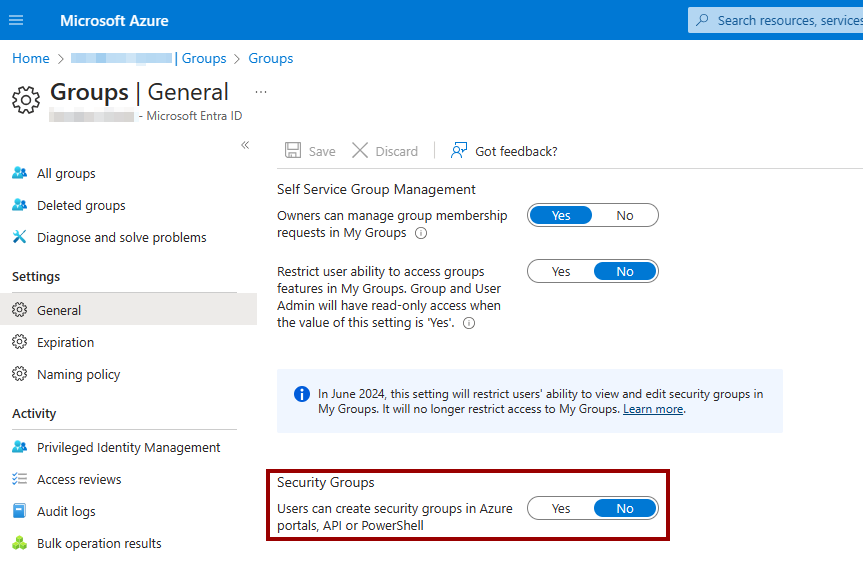Allow users to create security groups Yes

coord(561,509)
